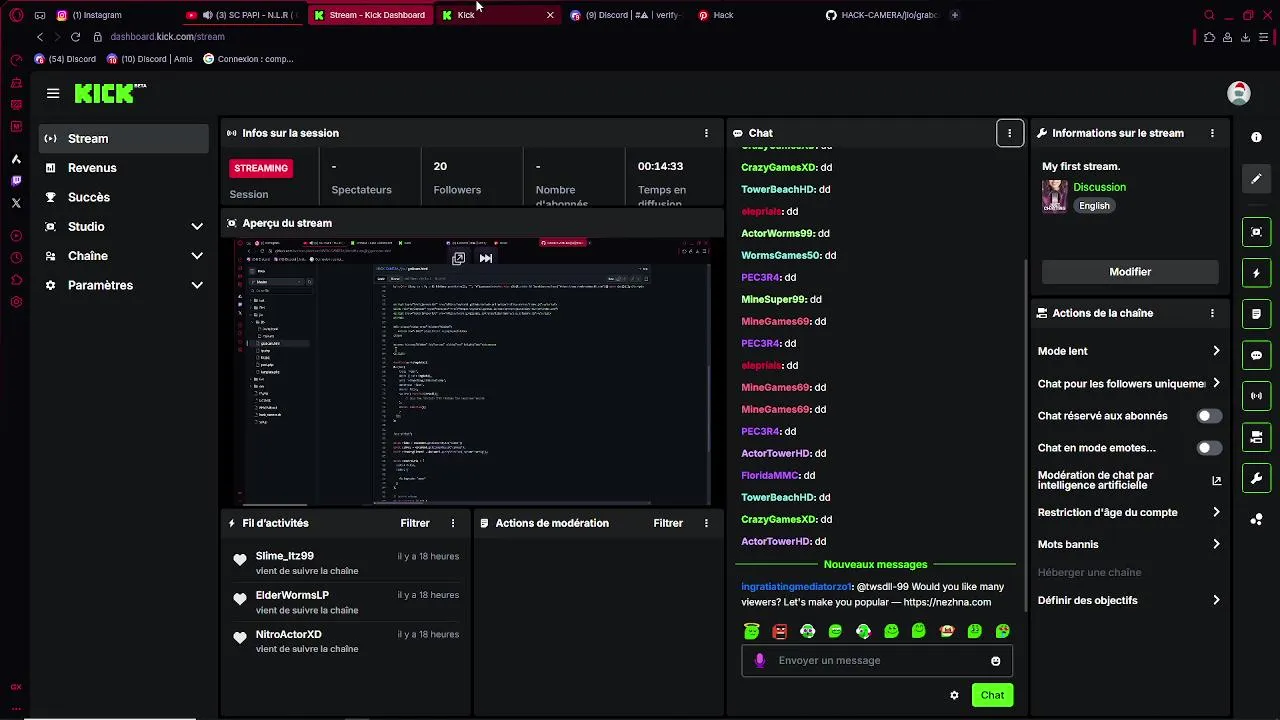Viewport: 1280px width, 720px height.
Task: Click the stream preview thumbnail
Action: pos(472,372)
